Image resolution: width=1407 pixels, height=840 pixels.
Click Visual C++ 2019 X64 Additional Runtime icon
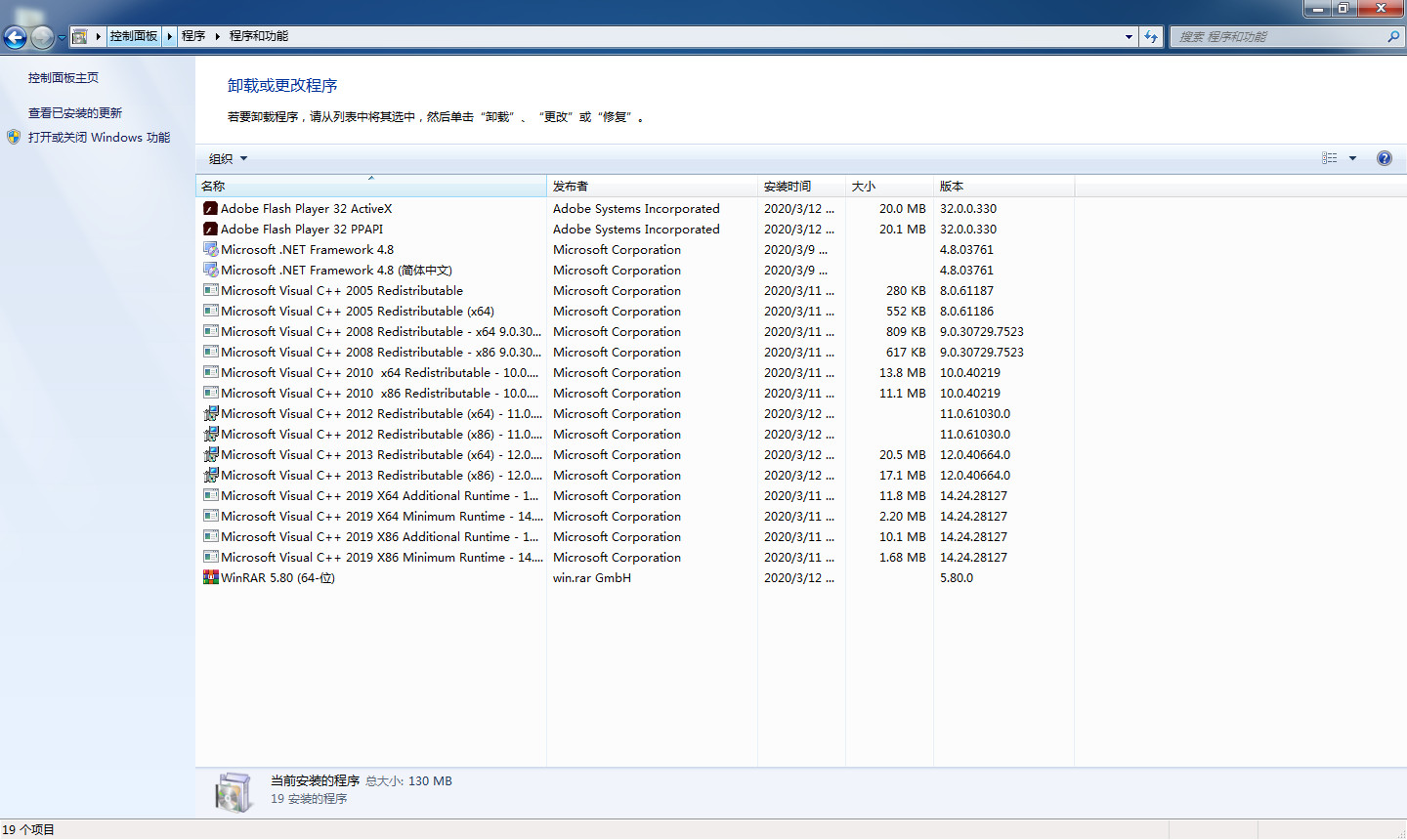click(210, 495)
